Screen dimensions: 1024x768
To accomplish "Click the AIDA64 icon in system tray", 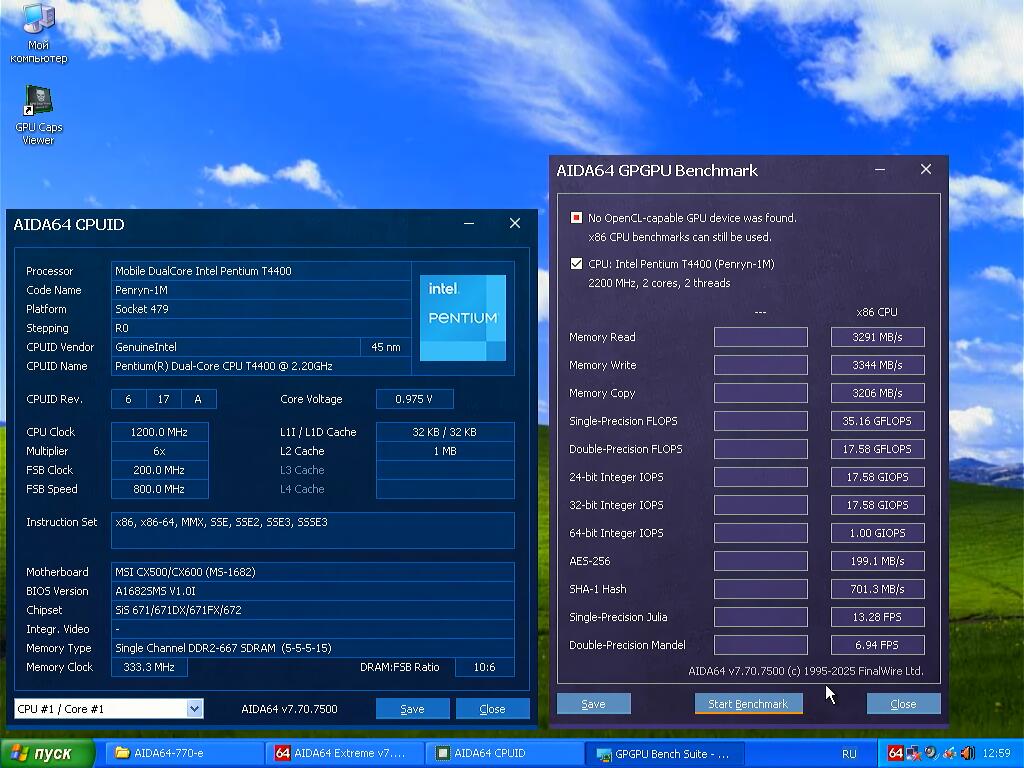I will 895,753.
